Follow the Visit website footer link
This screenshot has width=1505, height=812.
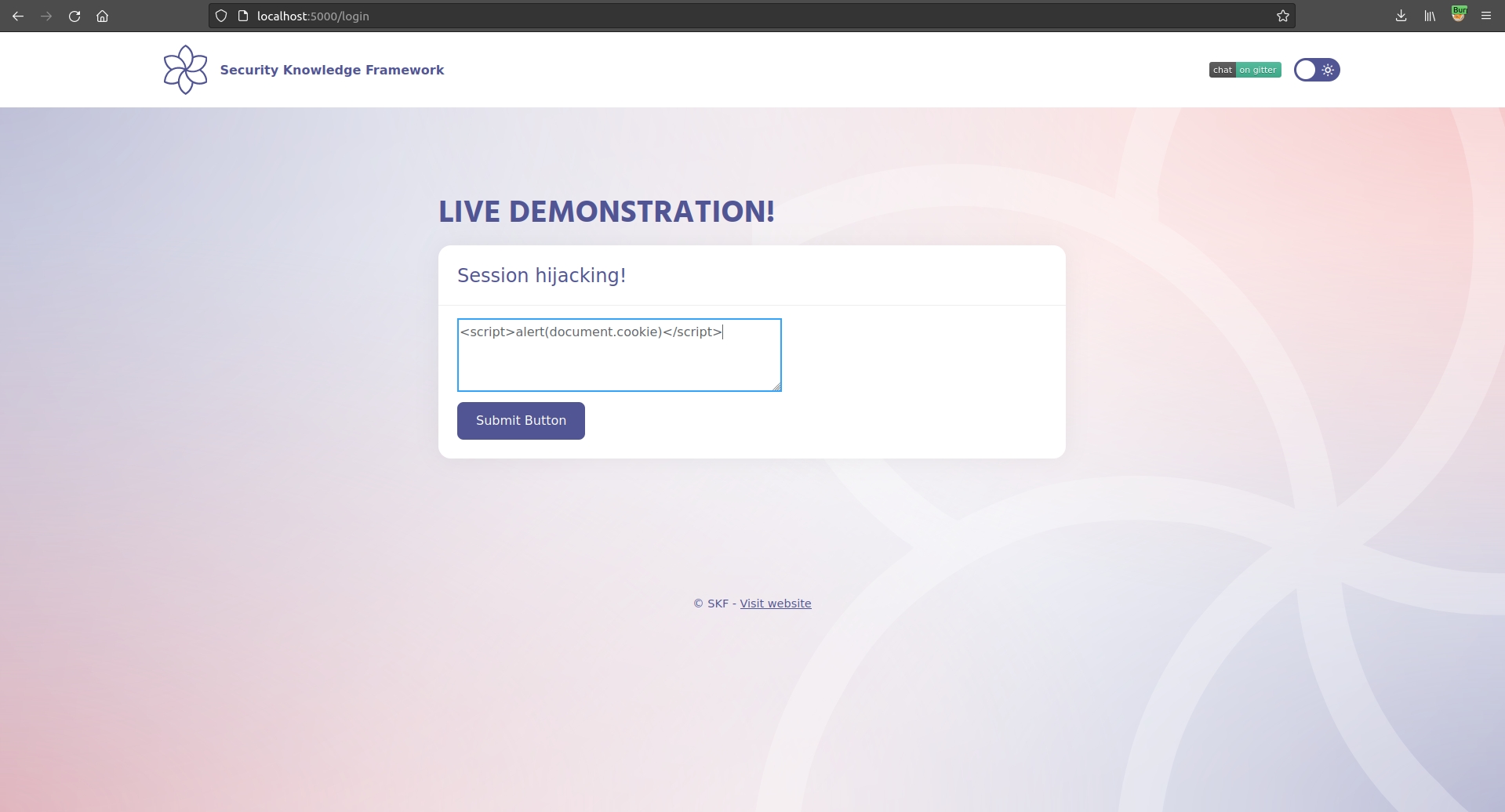(x=775, y=604)
